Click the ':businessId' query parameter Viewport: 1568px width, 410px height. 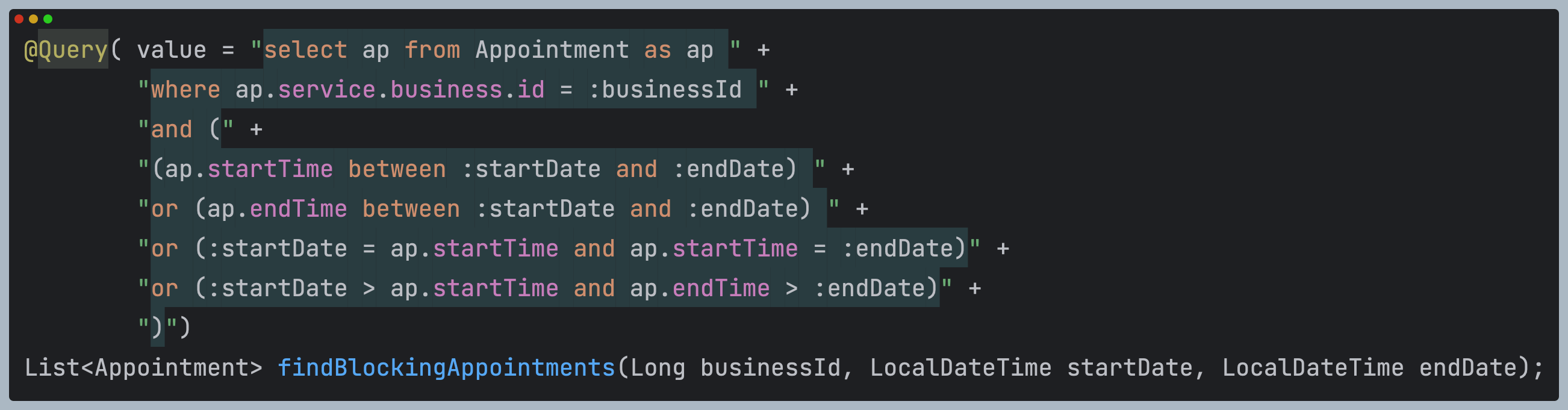pos(665,90)
